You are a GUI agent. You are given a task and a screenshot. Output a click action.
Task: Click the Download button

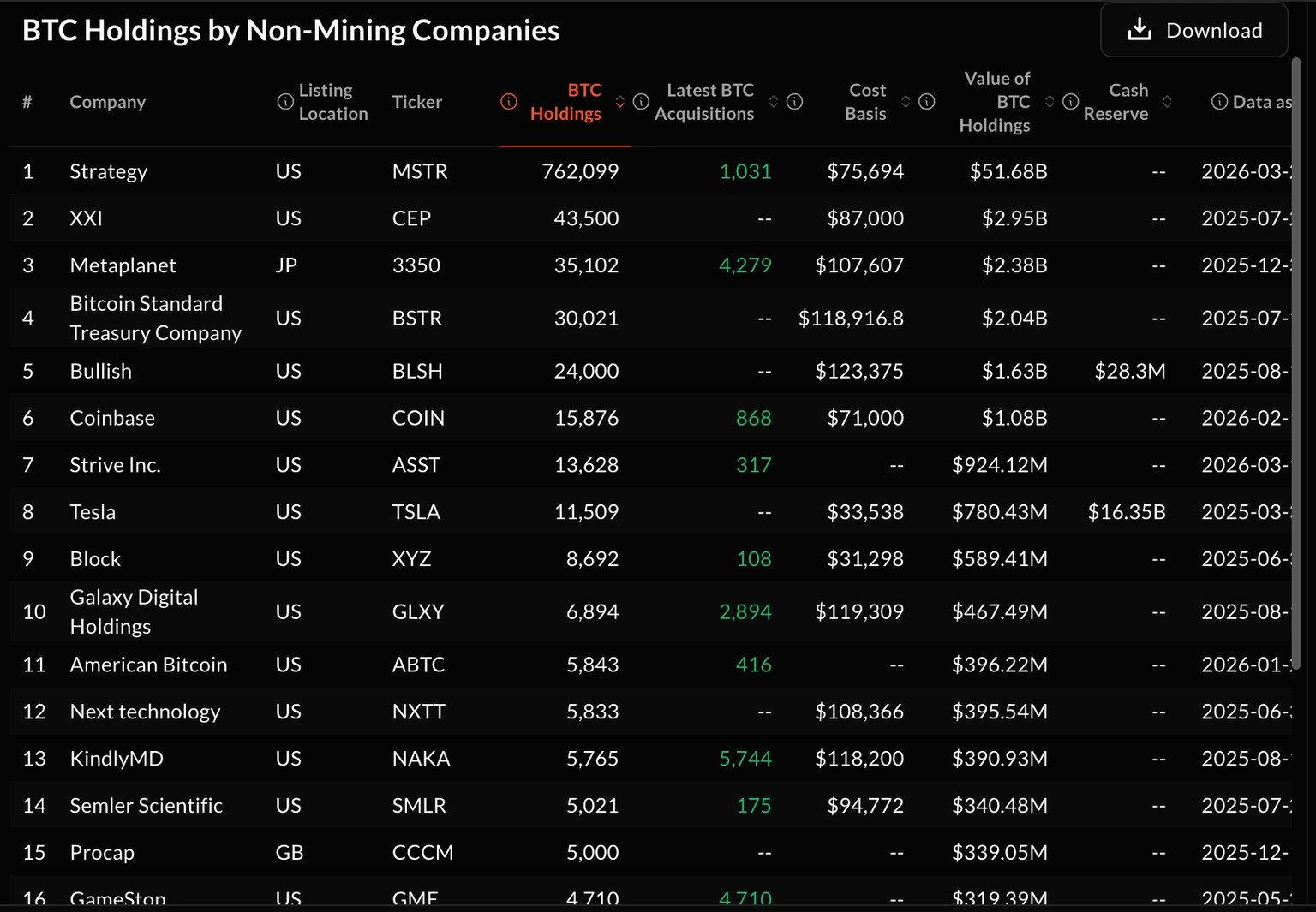tap(1194, 31)
